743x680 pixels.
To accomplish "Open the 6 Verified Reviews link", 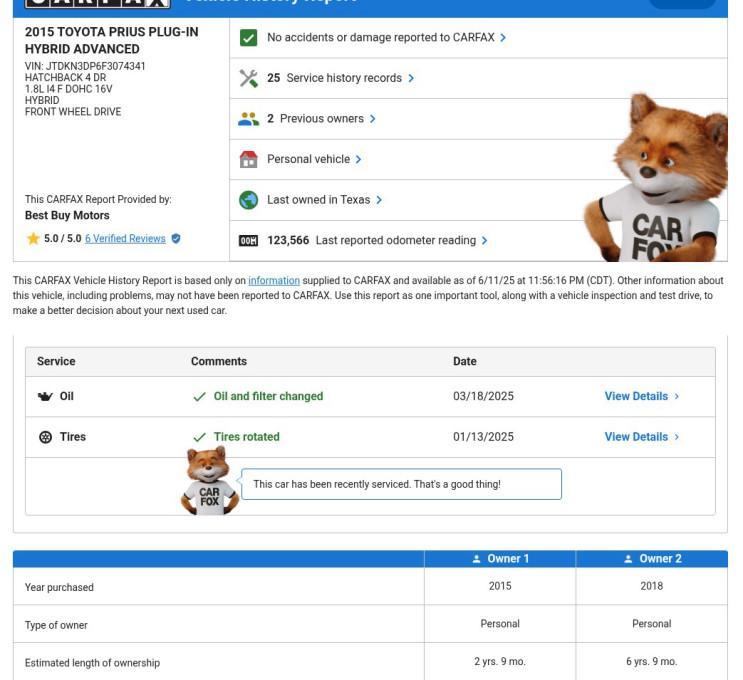I will coord(125,238).
